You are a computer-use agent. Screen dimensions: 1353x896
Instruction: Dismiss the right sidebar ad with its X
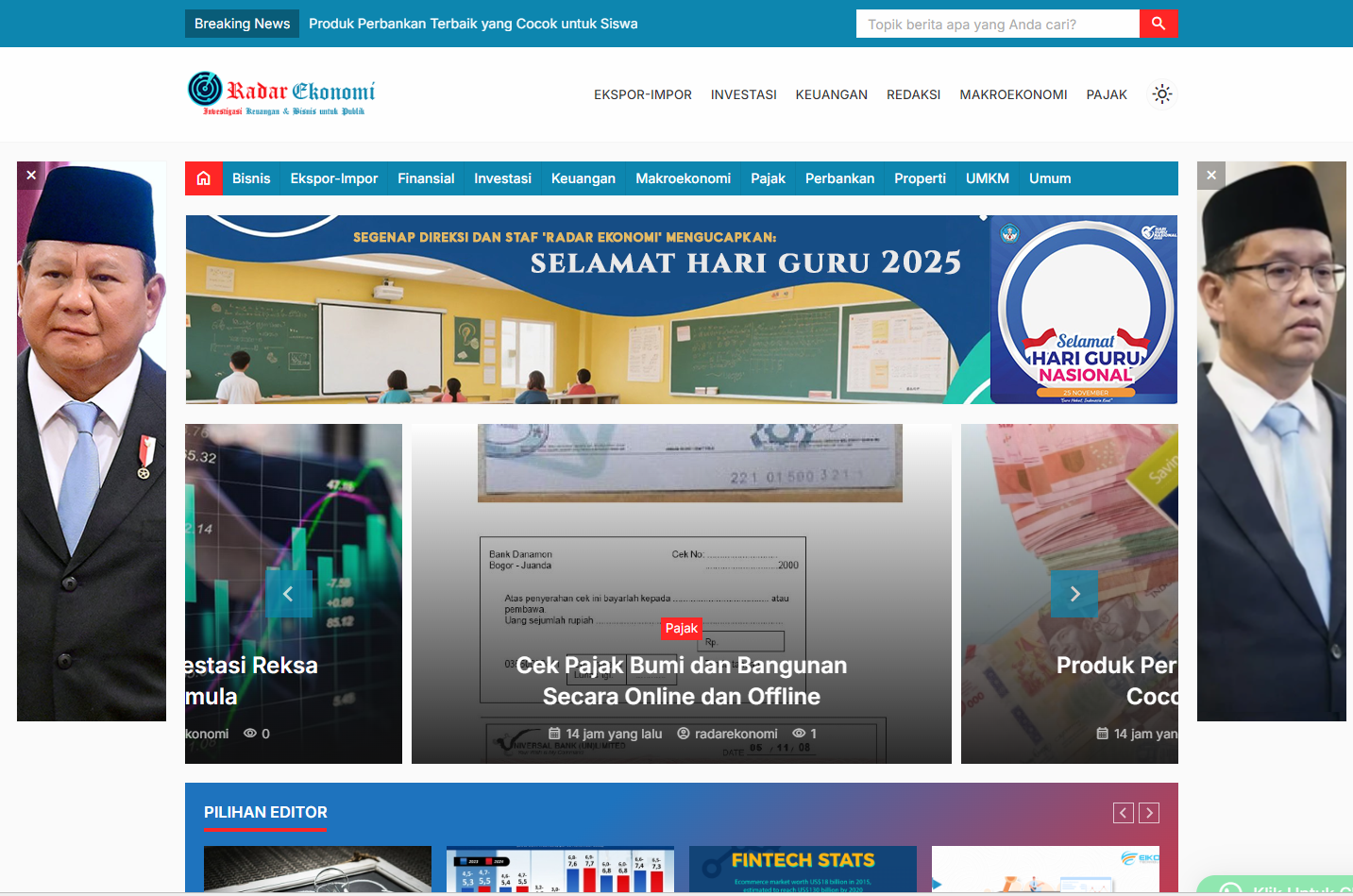1210,174
